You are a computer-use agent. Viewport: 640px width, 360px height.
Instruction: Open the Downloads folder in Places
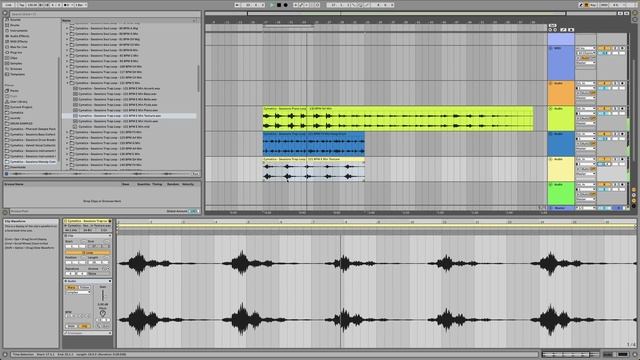[18, 167]
